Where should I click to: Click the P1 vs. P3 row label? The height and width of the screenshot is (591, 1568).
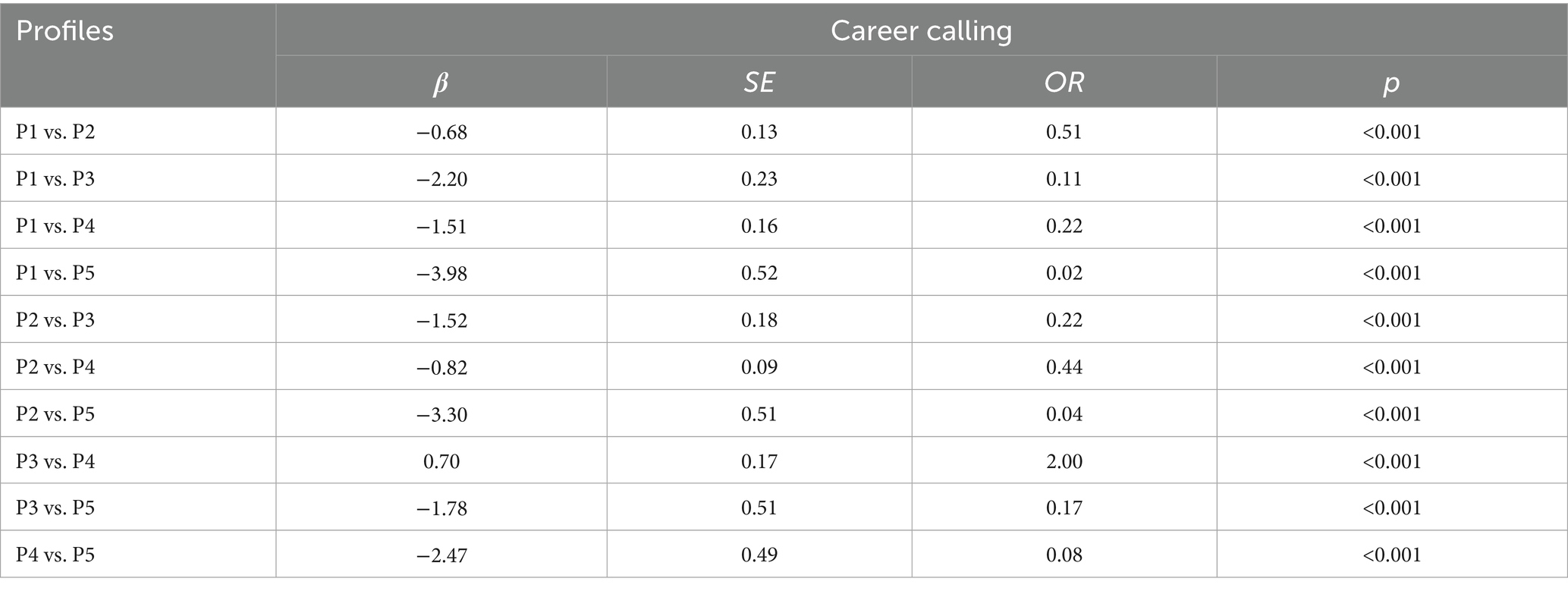pos(55,179)
